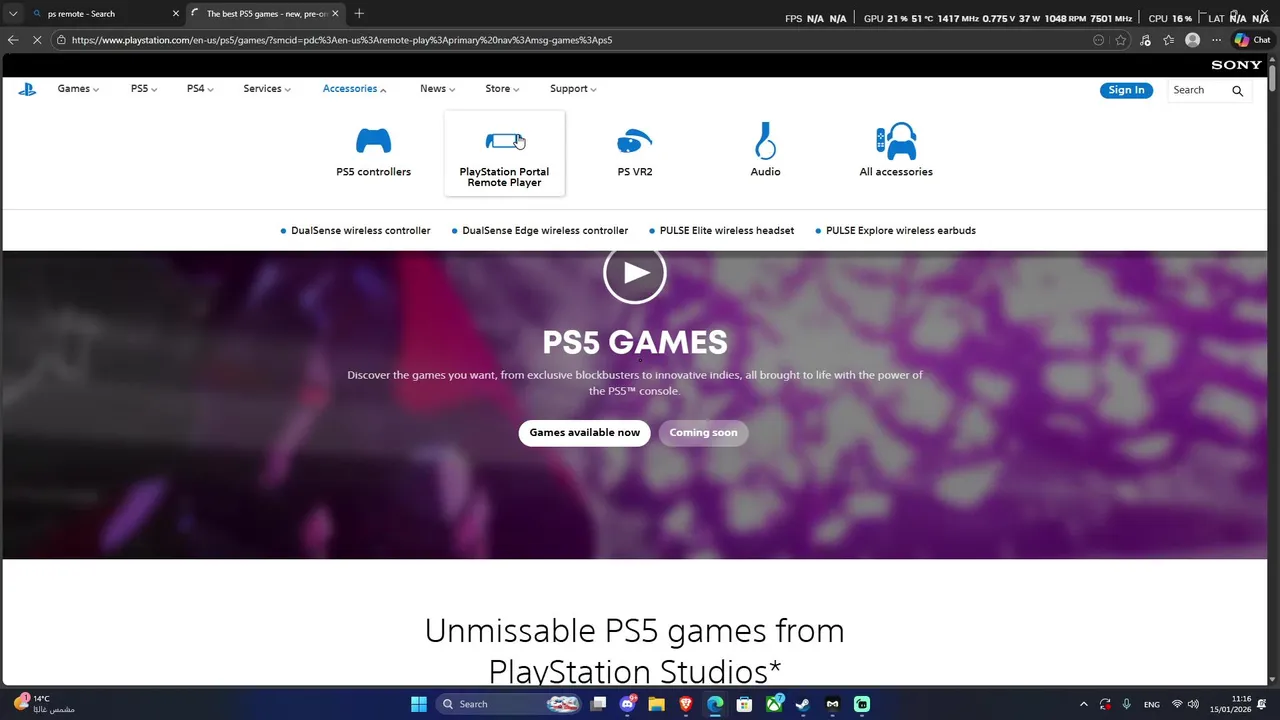Choose the Audio headset icon
This screenshot has height=720, width=1280.
click(765, 140)
